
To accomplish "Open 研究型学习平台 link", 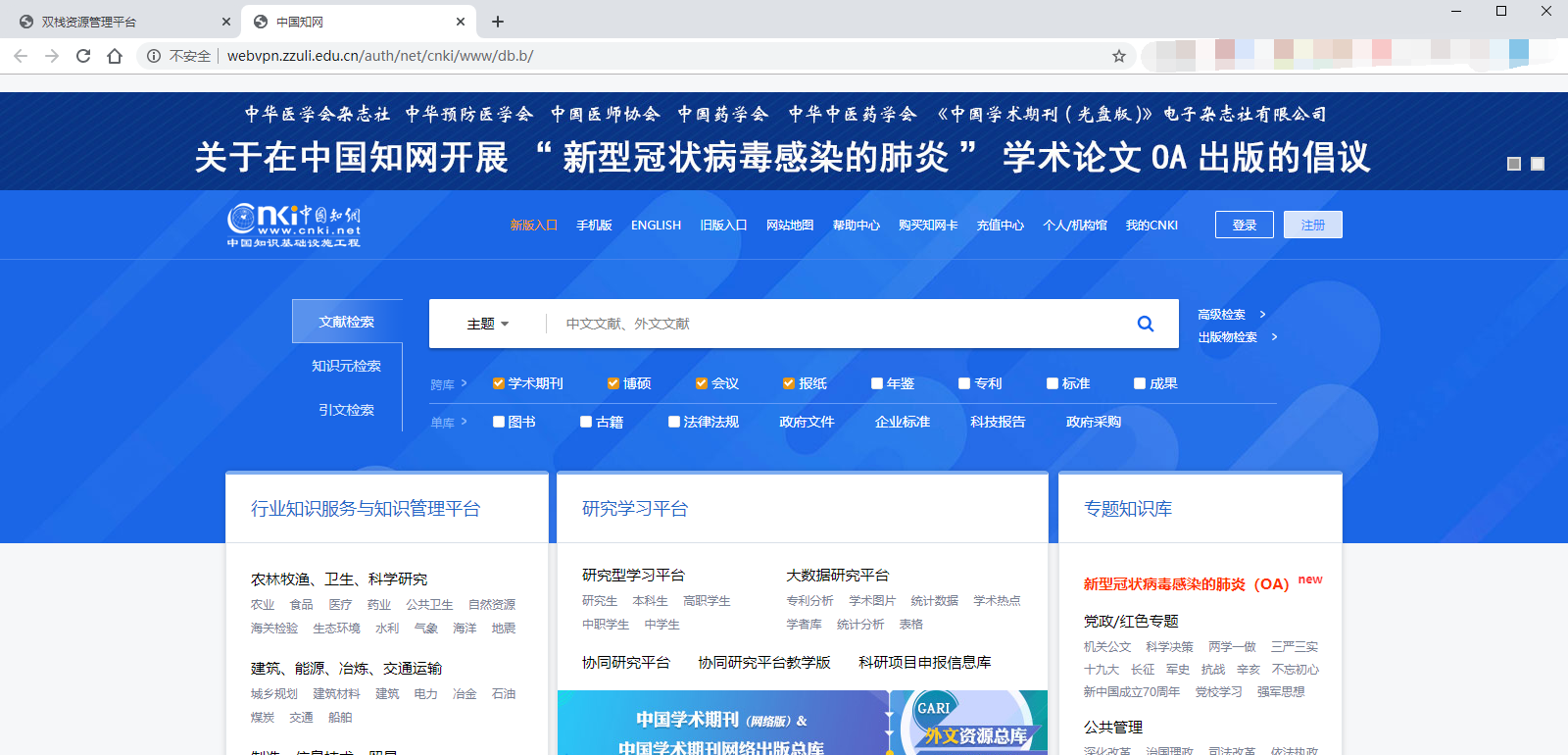I will click(x=634, y=576).
